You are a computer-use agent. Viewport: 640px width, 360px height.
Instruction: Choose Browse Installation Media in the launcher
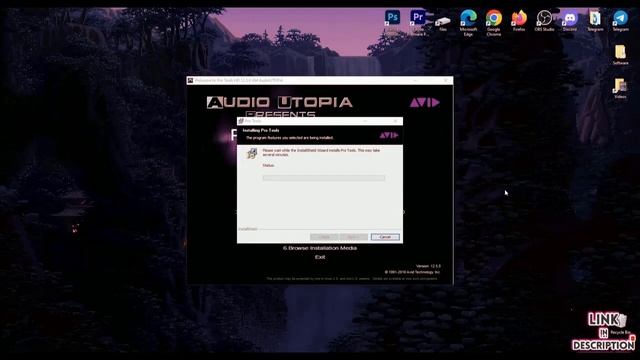[320, 248]
